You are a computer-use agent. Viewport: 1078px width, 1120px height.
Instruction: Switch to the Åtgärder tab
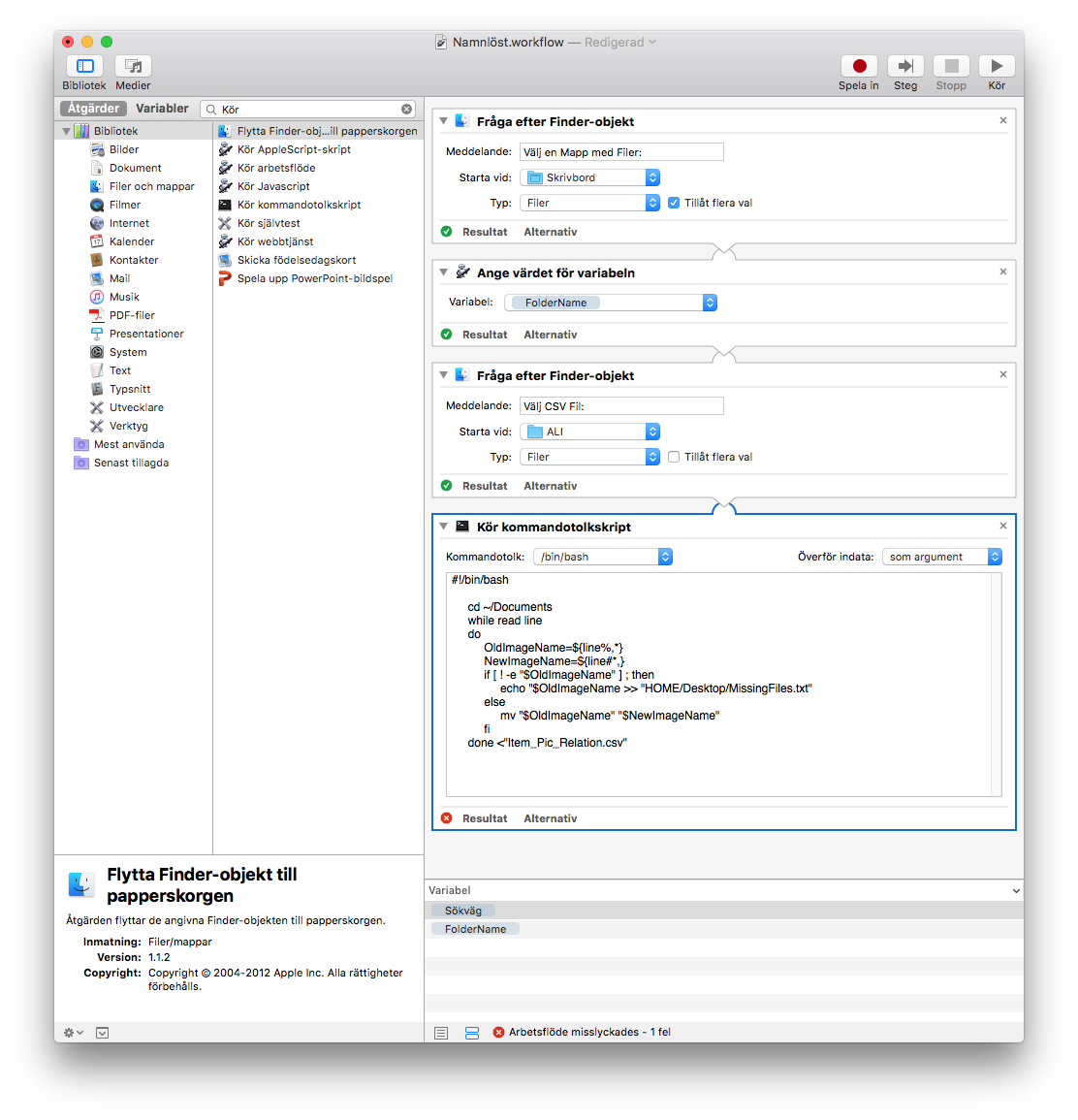(x=93, y=109)
